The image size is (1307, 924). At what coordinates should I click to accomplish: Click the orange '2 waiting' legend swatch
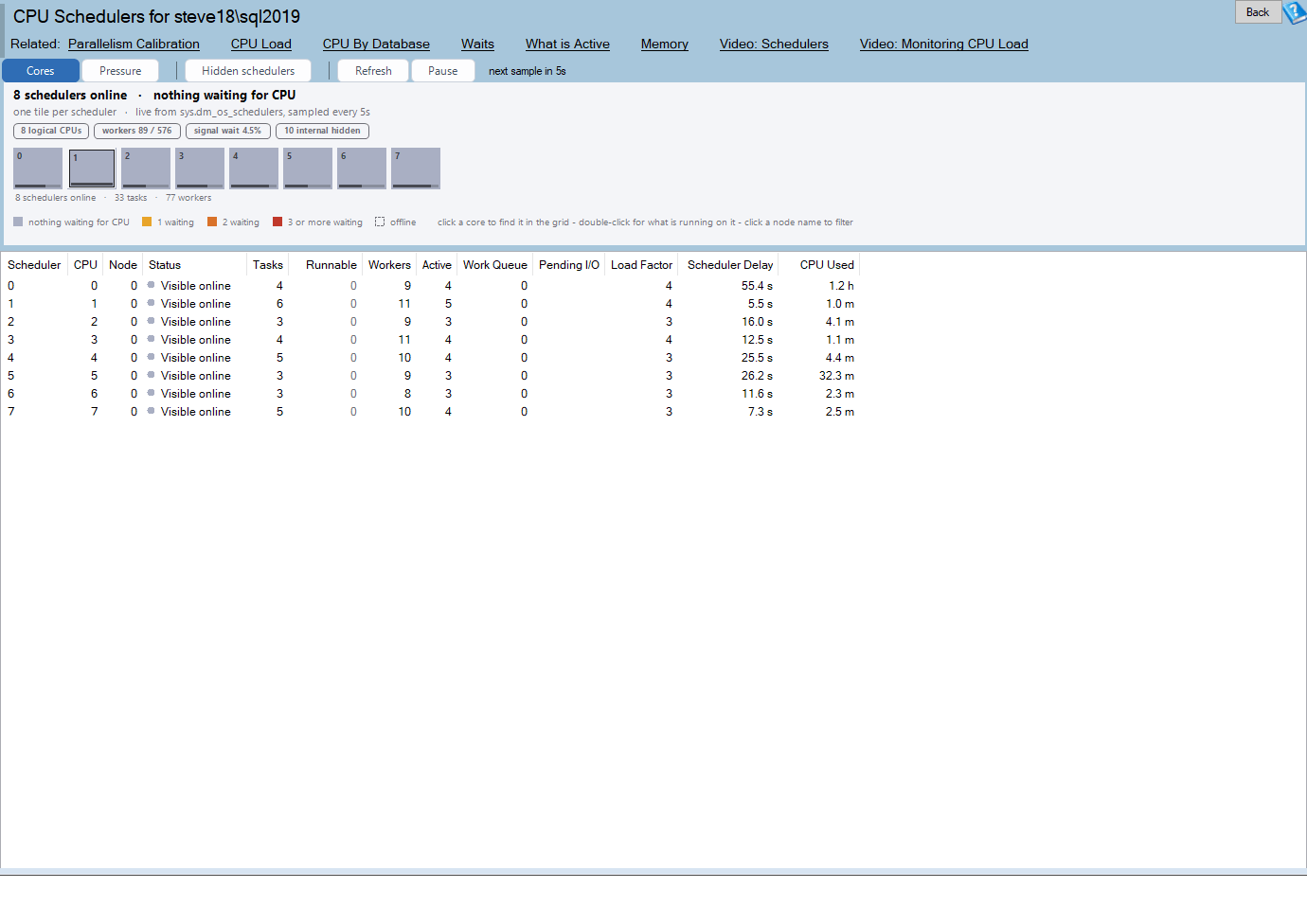pyautogui.click(x=212, y=222)
